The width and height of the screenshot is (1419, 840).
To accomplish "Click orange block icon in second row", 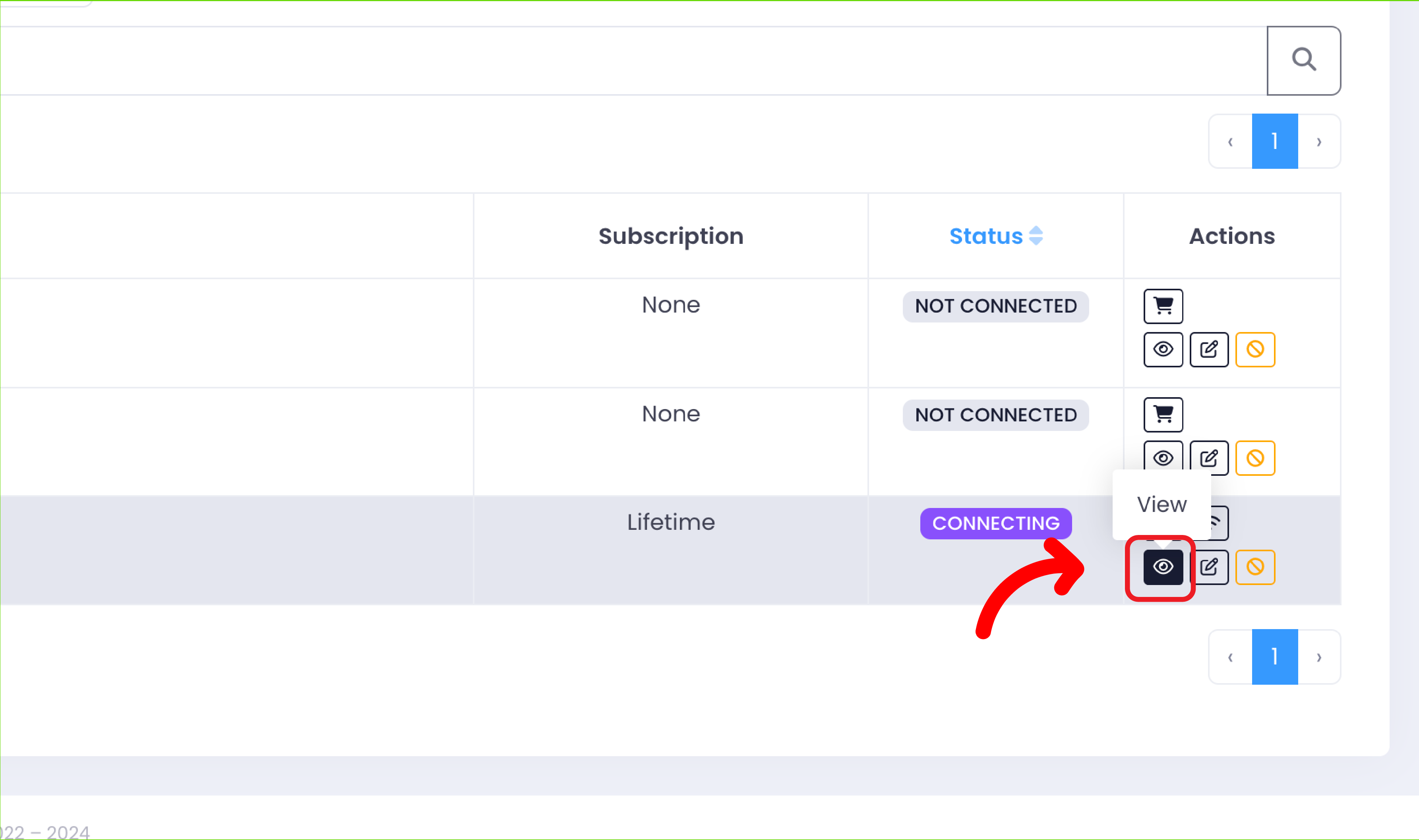I will pyautogui.click(x=1255, y=458).
